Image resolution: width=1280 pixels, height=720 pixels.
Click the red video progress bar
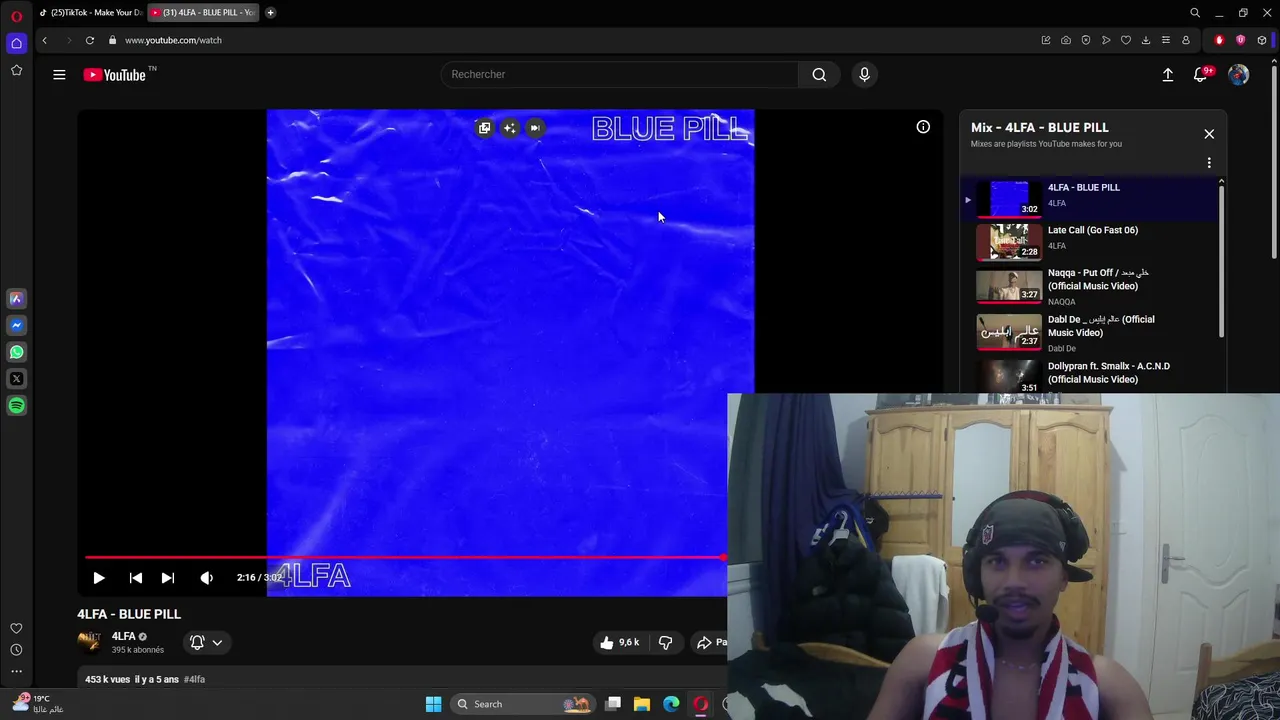(x=405, y=557)
